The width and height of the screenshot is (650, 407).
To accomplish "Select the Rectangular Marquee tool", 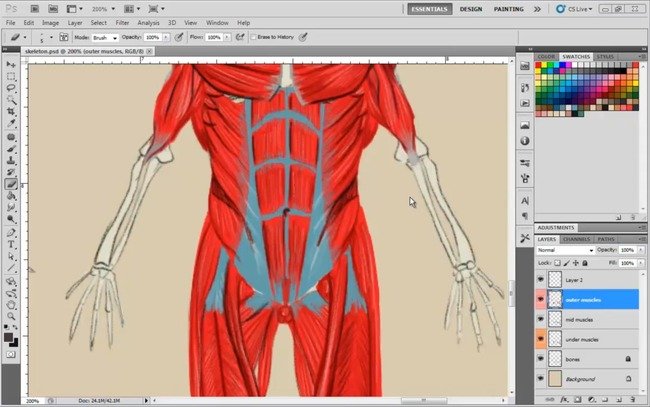I will 11,77.
